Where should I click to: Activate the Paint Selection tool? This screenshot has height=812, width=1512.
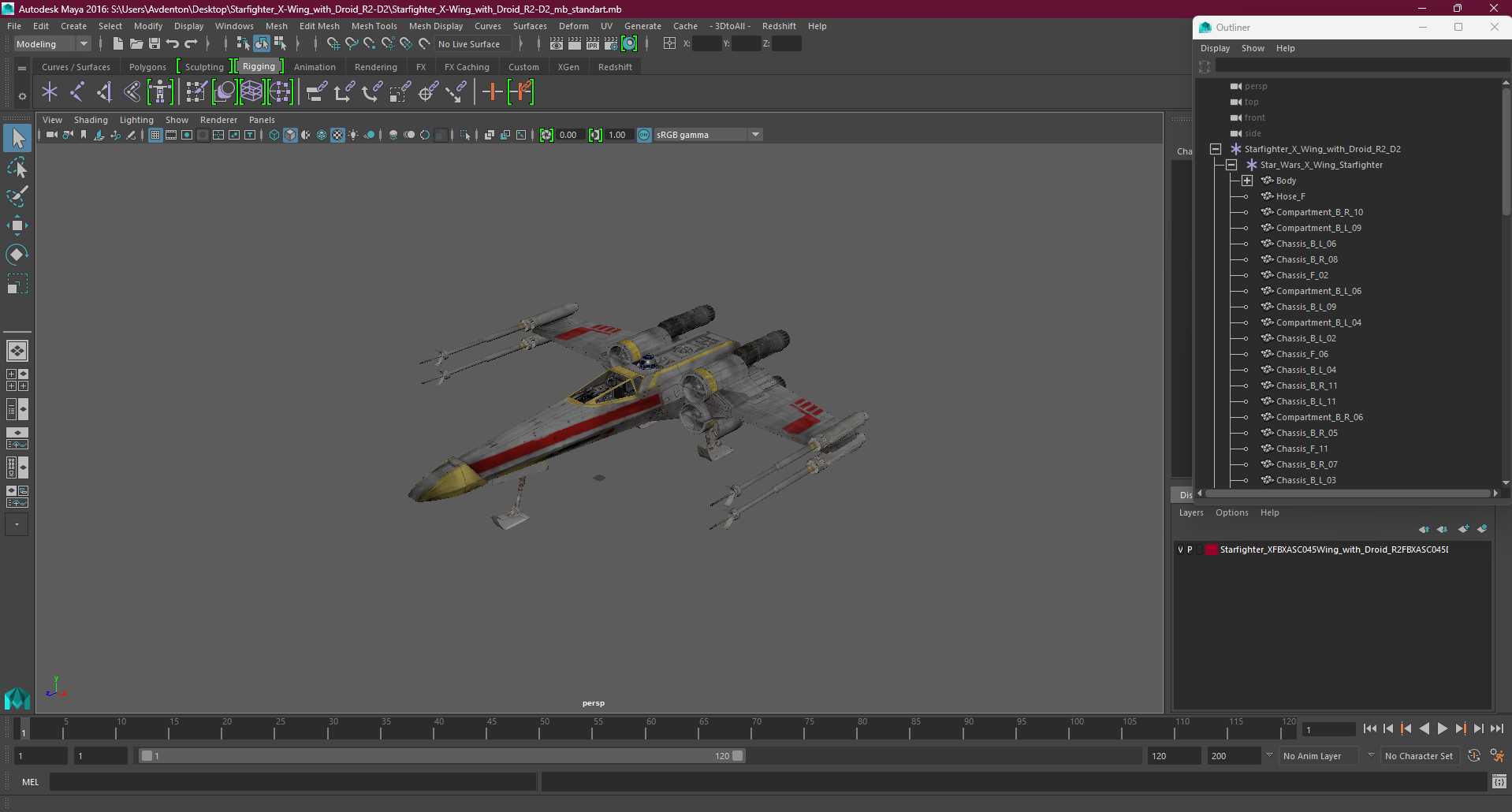[17, 196]
